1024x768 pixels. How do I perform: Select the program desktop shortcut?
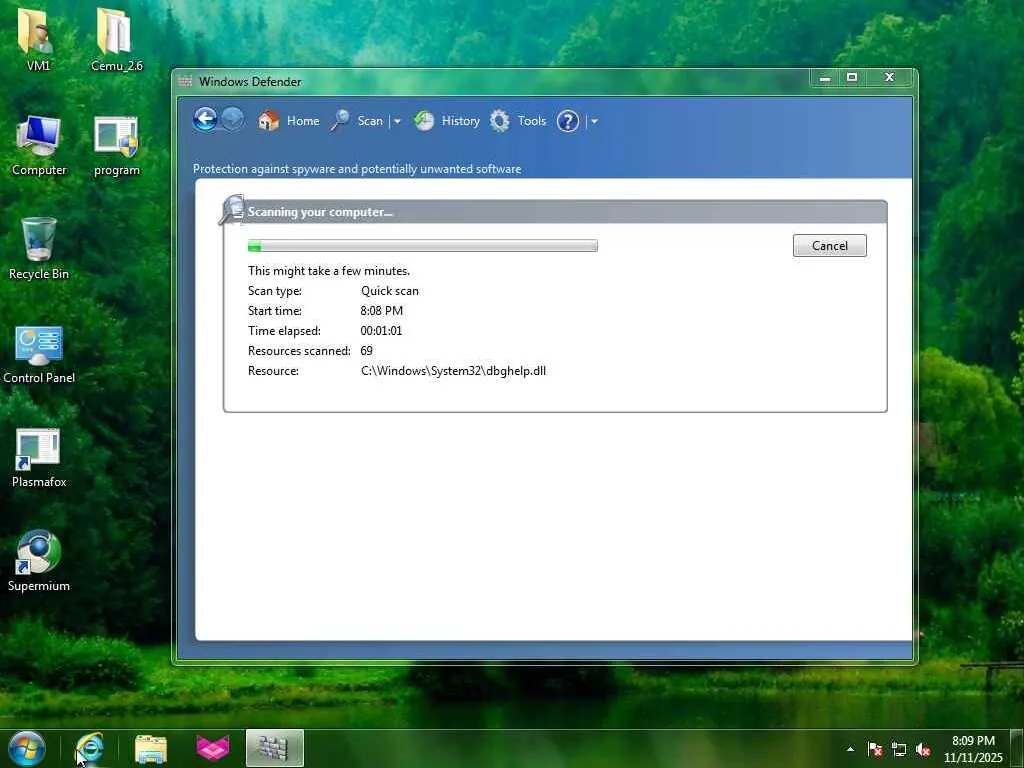(116, 145)
